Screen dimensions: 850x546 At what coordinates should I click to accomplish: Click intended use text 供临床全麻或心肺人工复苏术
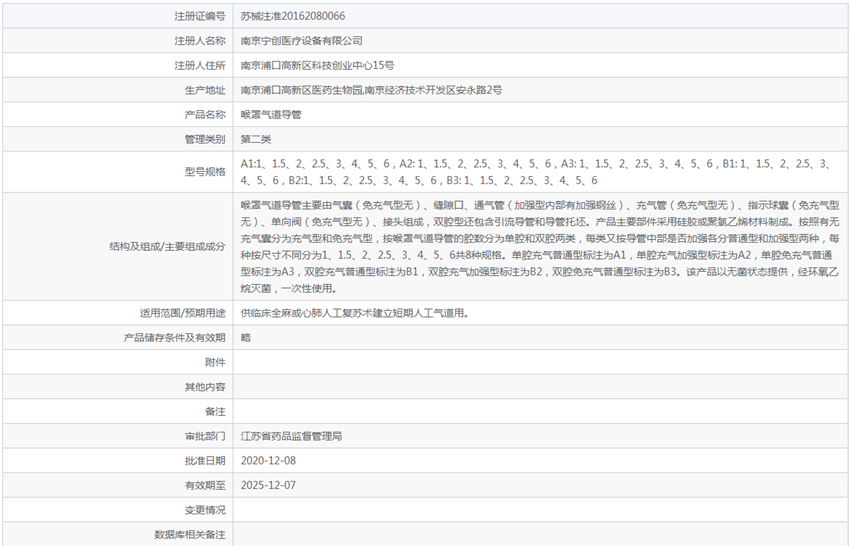[355, 313]
